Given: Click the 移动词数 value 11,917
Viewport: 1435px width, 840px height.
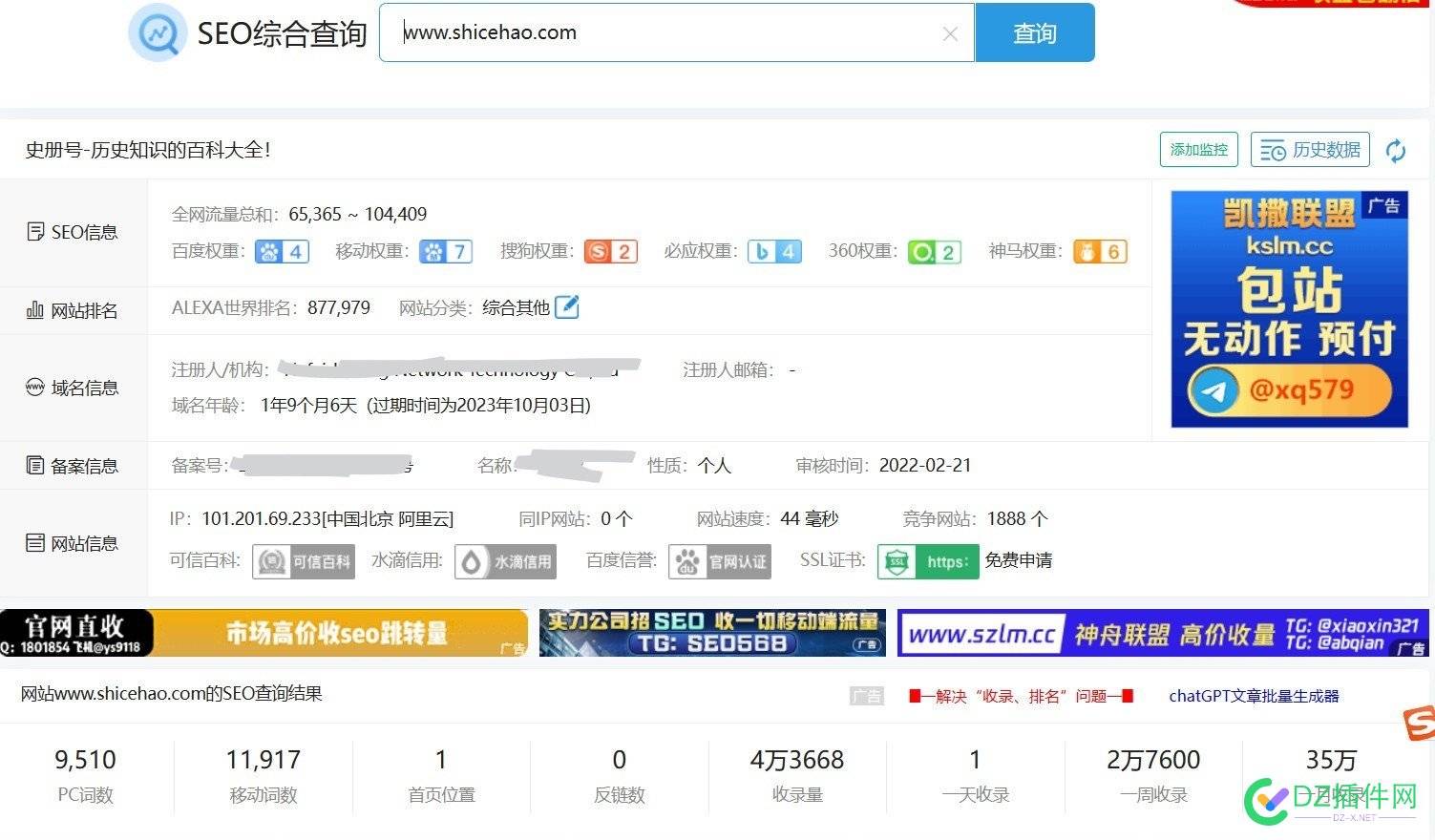Looking at the screenshot, I should pyautogui.click(x=264, y=760).
